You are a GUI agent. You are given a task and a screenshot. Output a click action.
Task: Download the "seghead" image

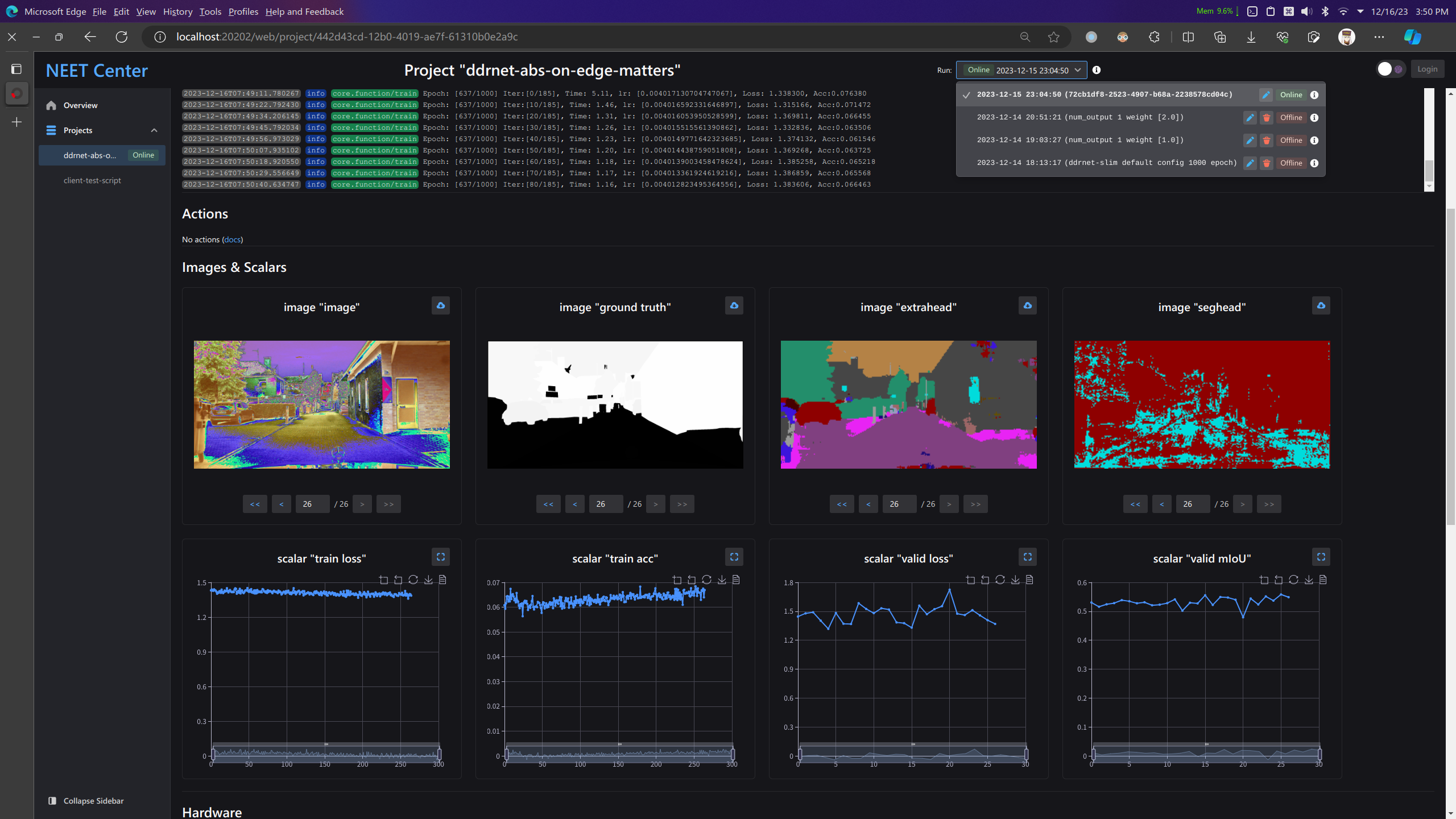click(1321, 305)
